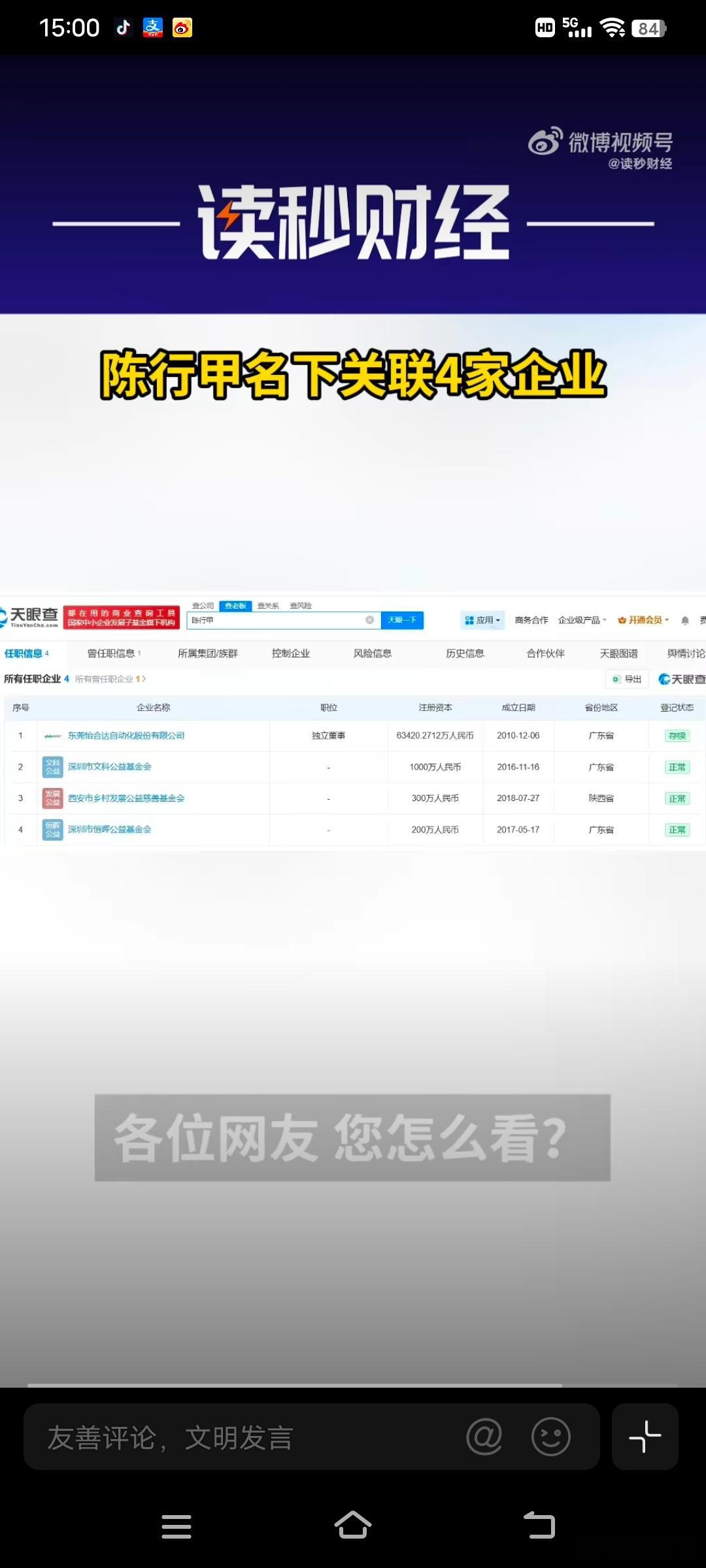The image size is (706, 1568).
Task: Select the 查公司 search tab
Action: 203,606
